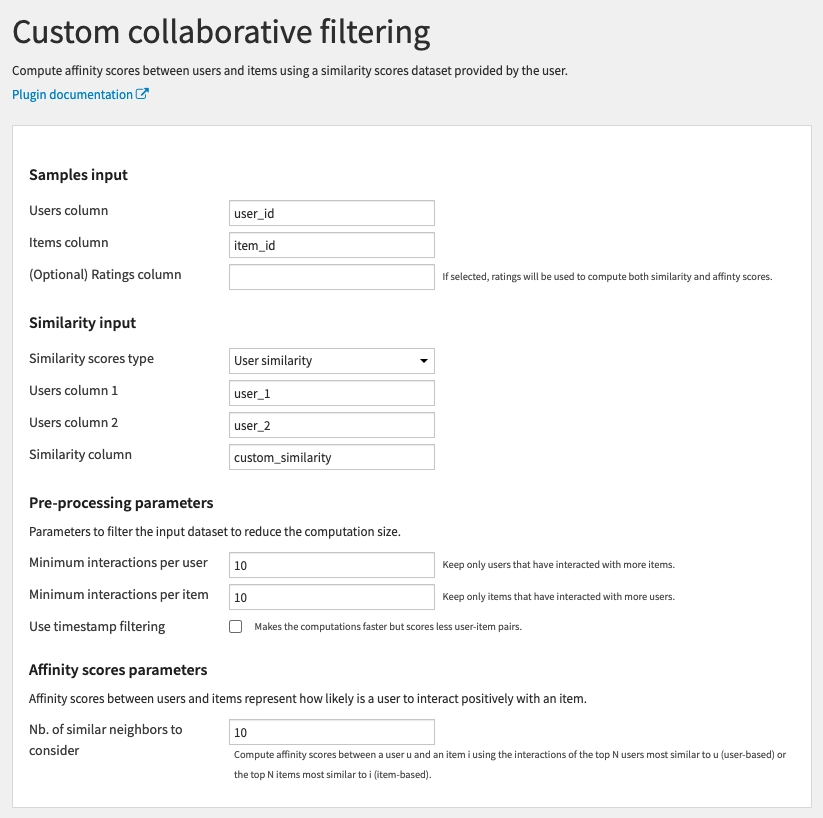
Task: Click the "Use timestamp filtering" label text
Action: [97, 627]
